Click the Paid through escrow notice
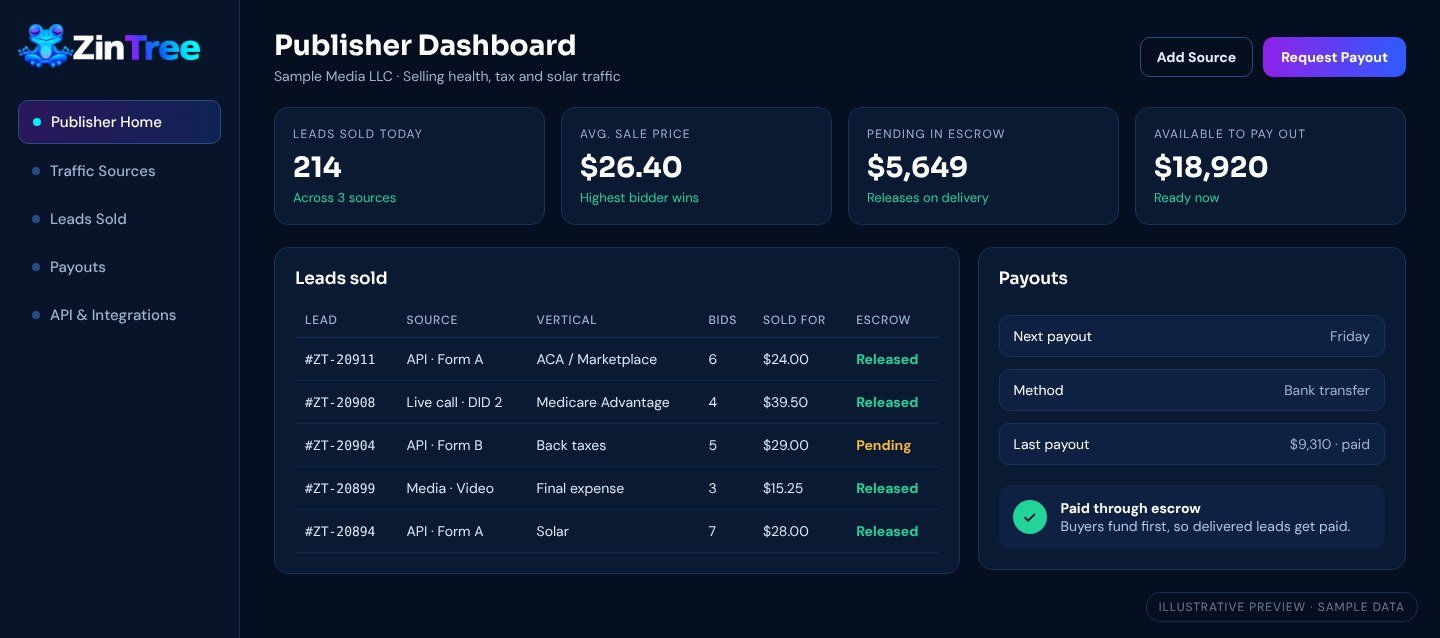The height and width of the screenshot is (638, 1440). [x=1191, y=517]
